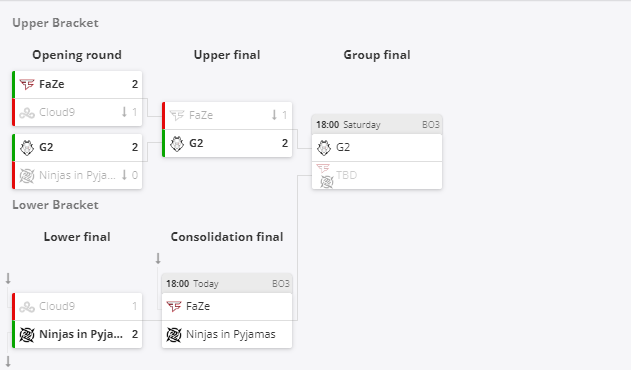The width and height of the screenshot is (631, 370).
Task: Click Ninjas in Pyjamas logo in Consolidation final
Action: pyautogui.click(x=174, y=335)
